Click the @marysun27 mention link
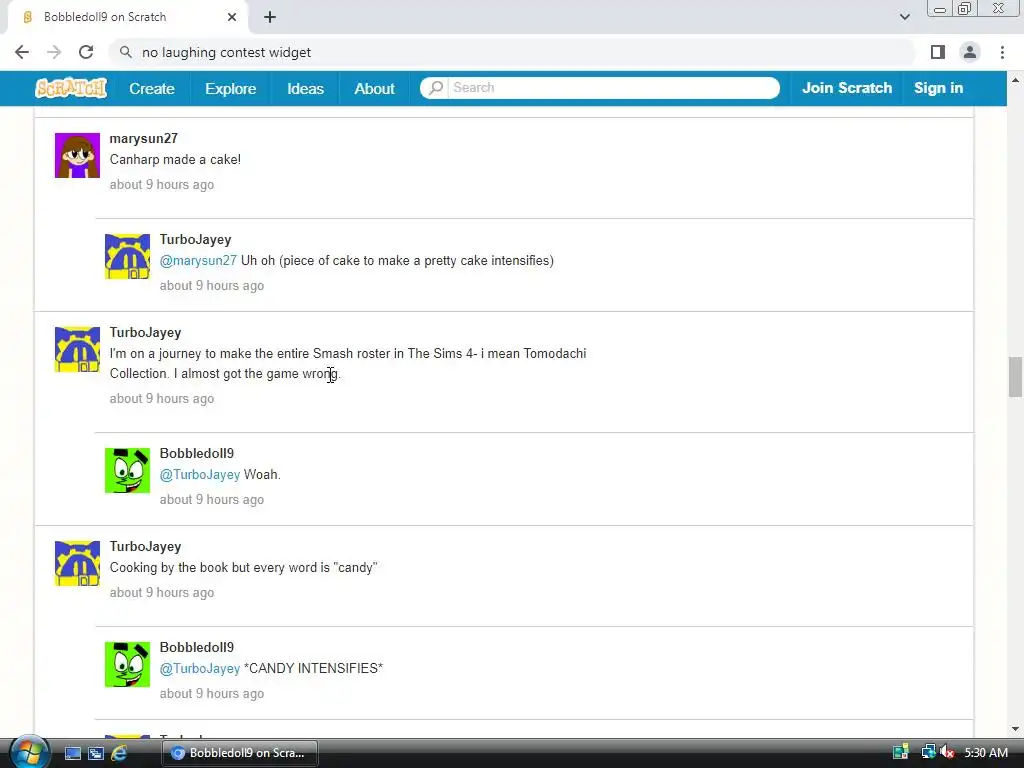This screenshot has width=1024, height=768. pos(198,261)
